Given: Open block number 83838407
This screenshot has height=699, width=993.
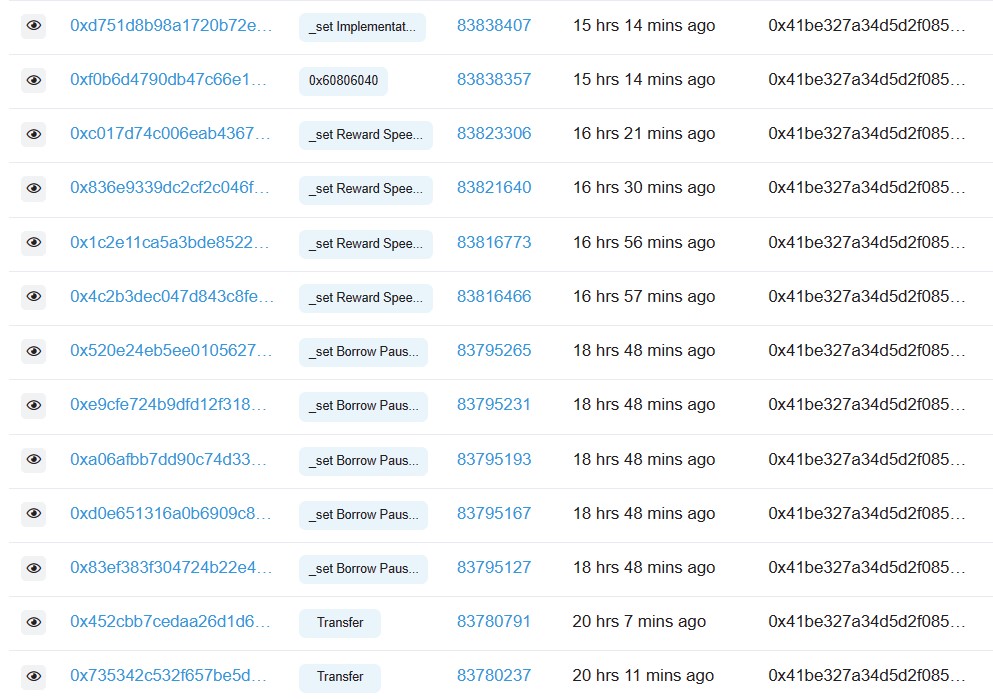Looking at the screenshot, I should (x=494, y=25).
